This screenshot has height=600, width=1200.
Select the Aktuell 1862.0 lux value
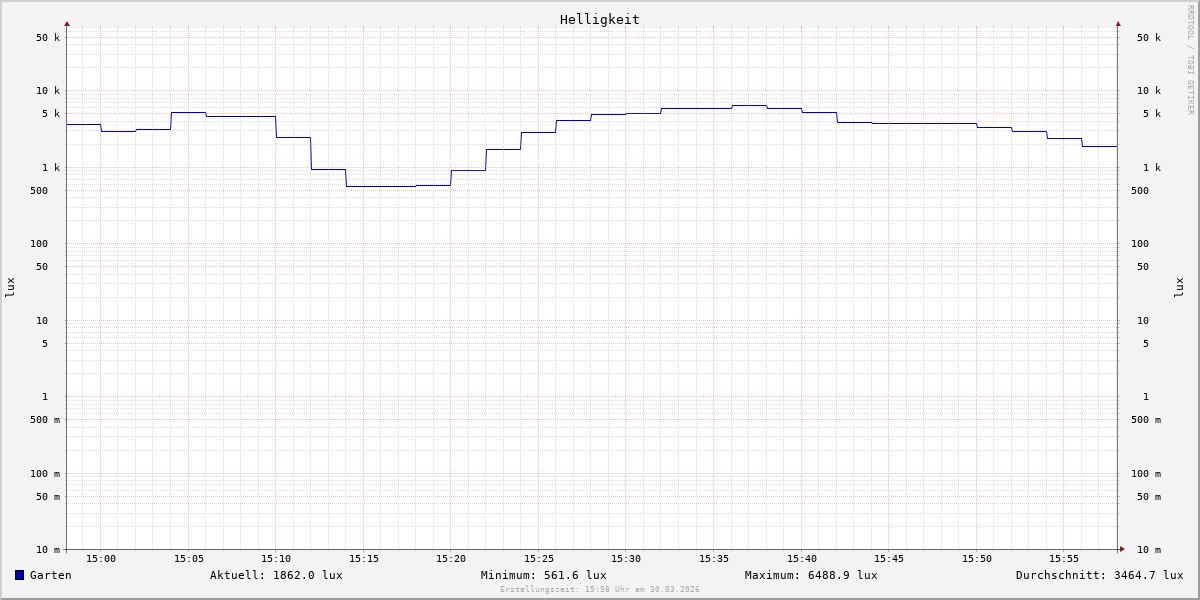tap(276, 575)
